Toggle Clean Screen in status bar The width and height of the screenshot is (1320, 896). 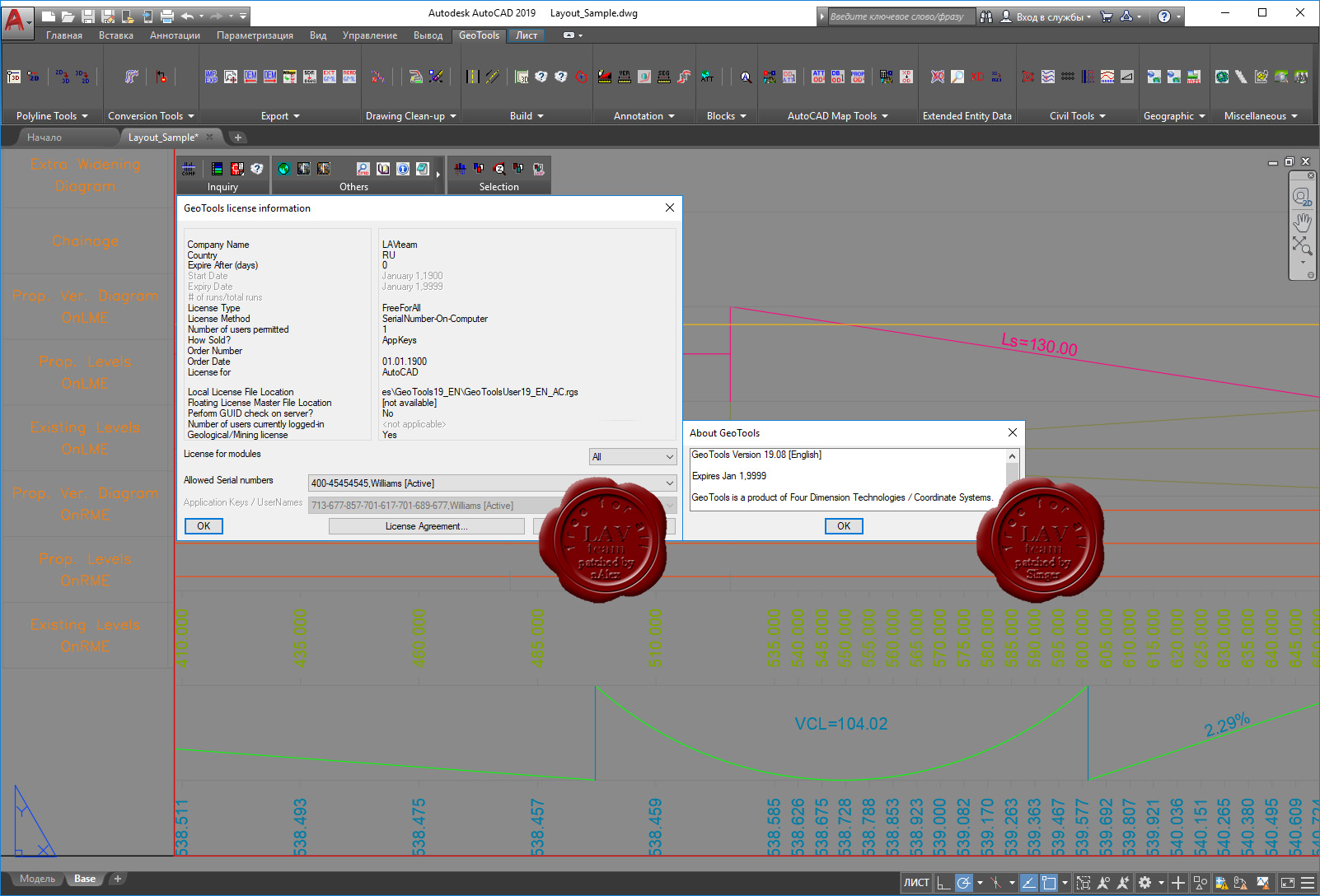(x=1288, y=883)
